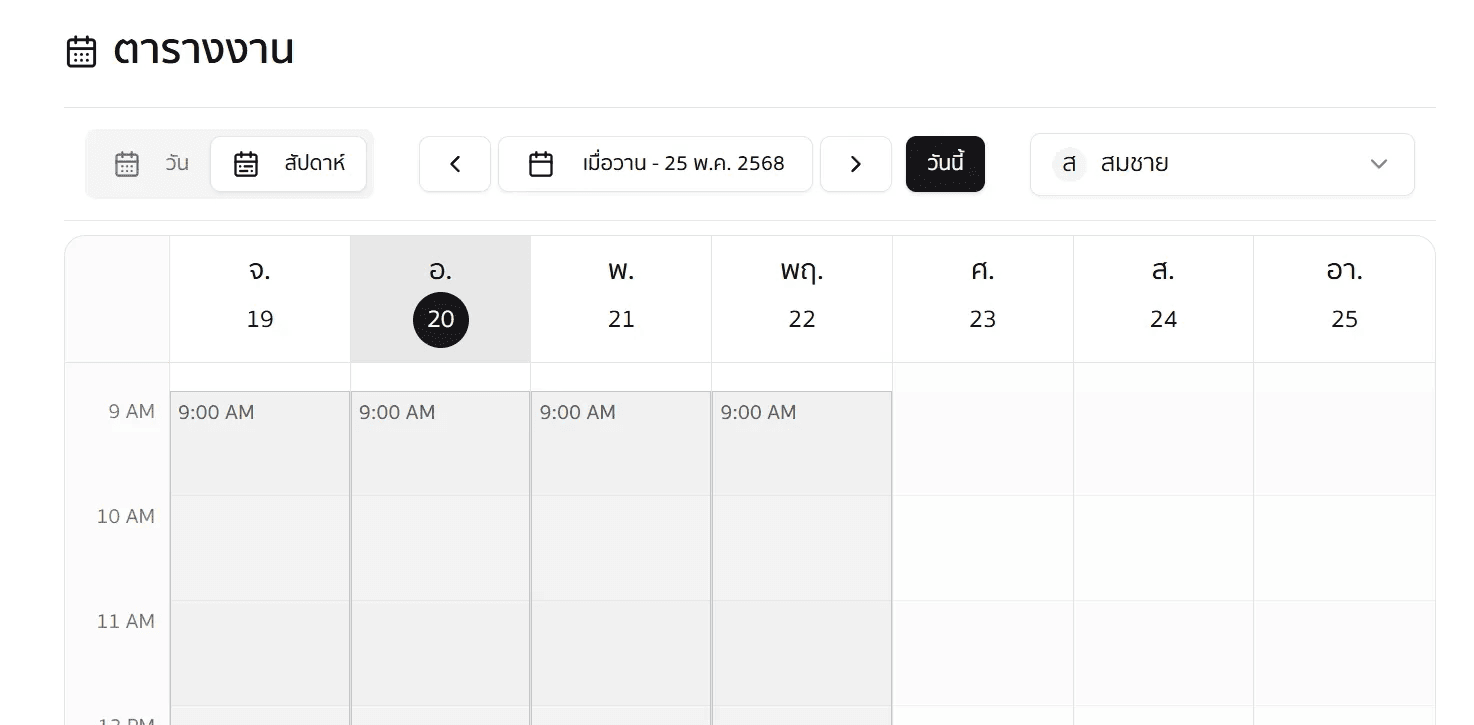The image size is (1474, 725).
Task: Click the calendar icon inside the date range selector
Action: (541, 163)
